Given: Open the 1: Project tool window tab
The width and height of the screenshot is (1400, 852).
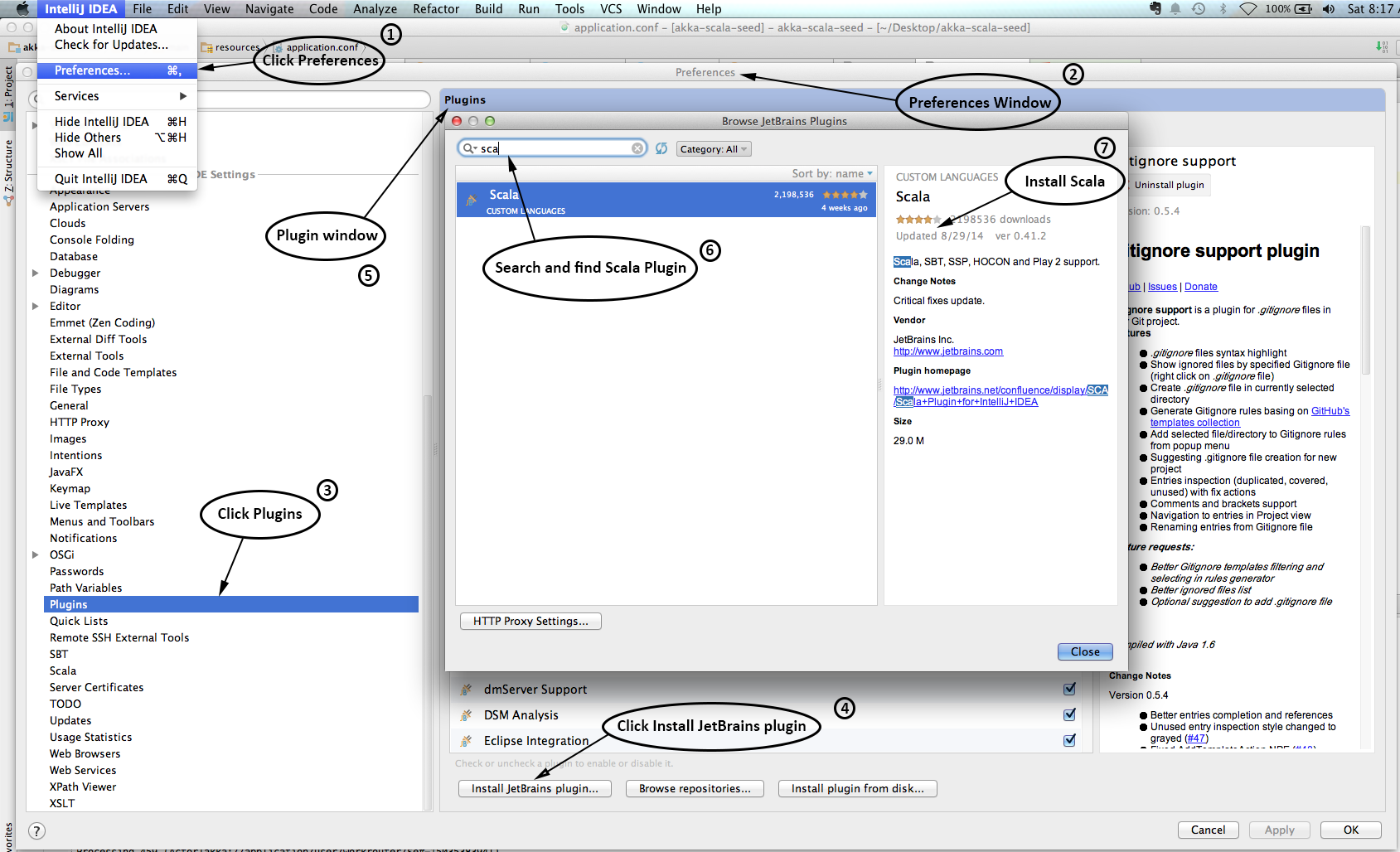Looking at the screenshot, I should 8,87.
